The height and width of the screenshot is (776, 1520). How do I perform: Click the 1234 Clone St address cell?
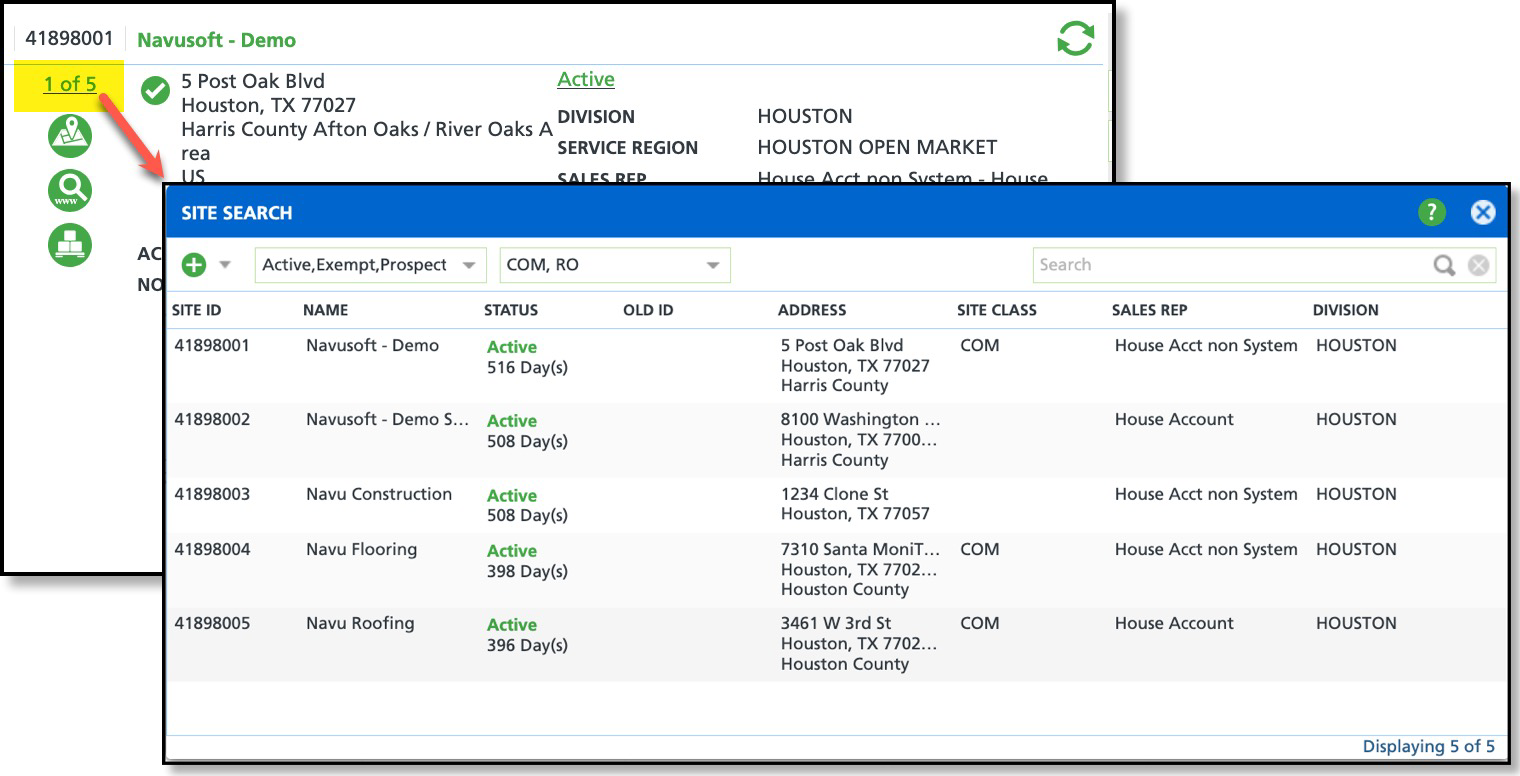[x=855, y=504]
